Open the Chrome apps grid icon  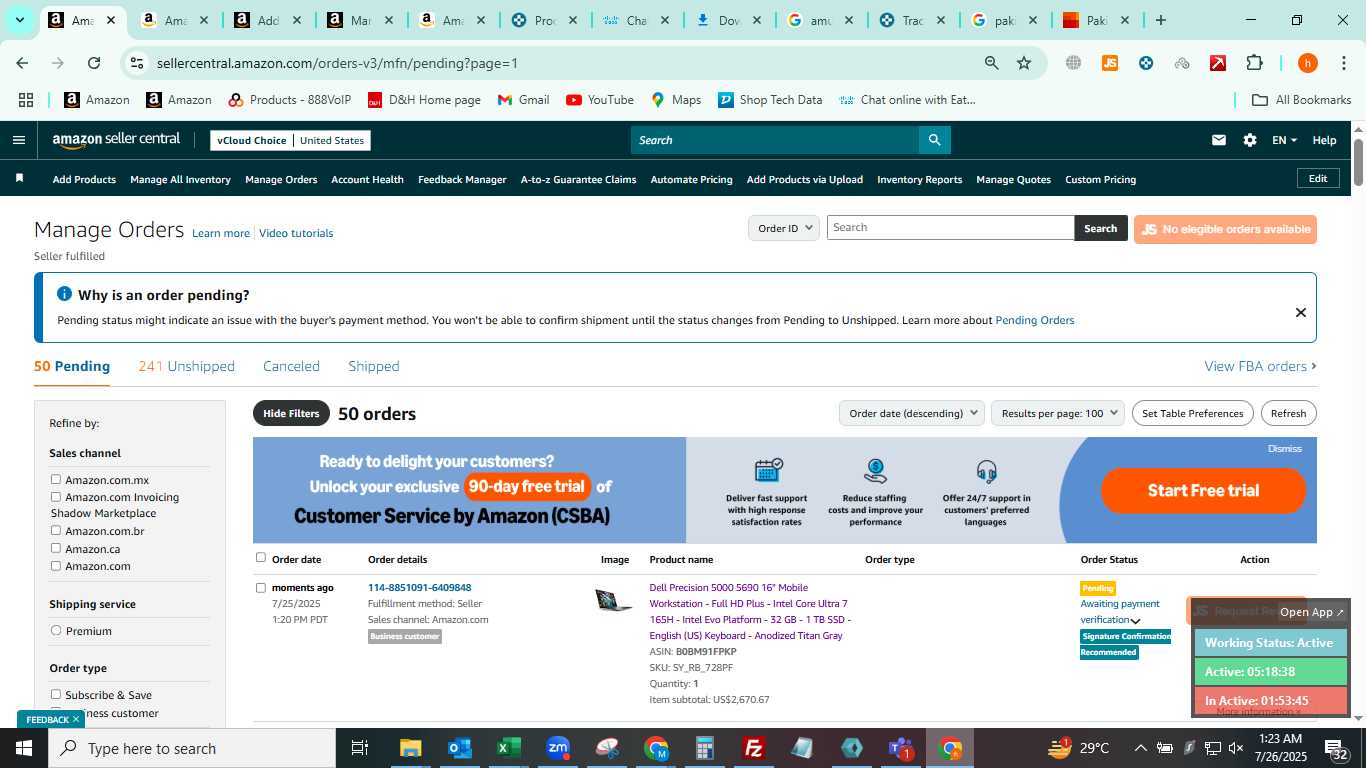point(26,100)
